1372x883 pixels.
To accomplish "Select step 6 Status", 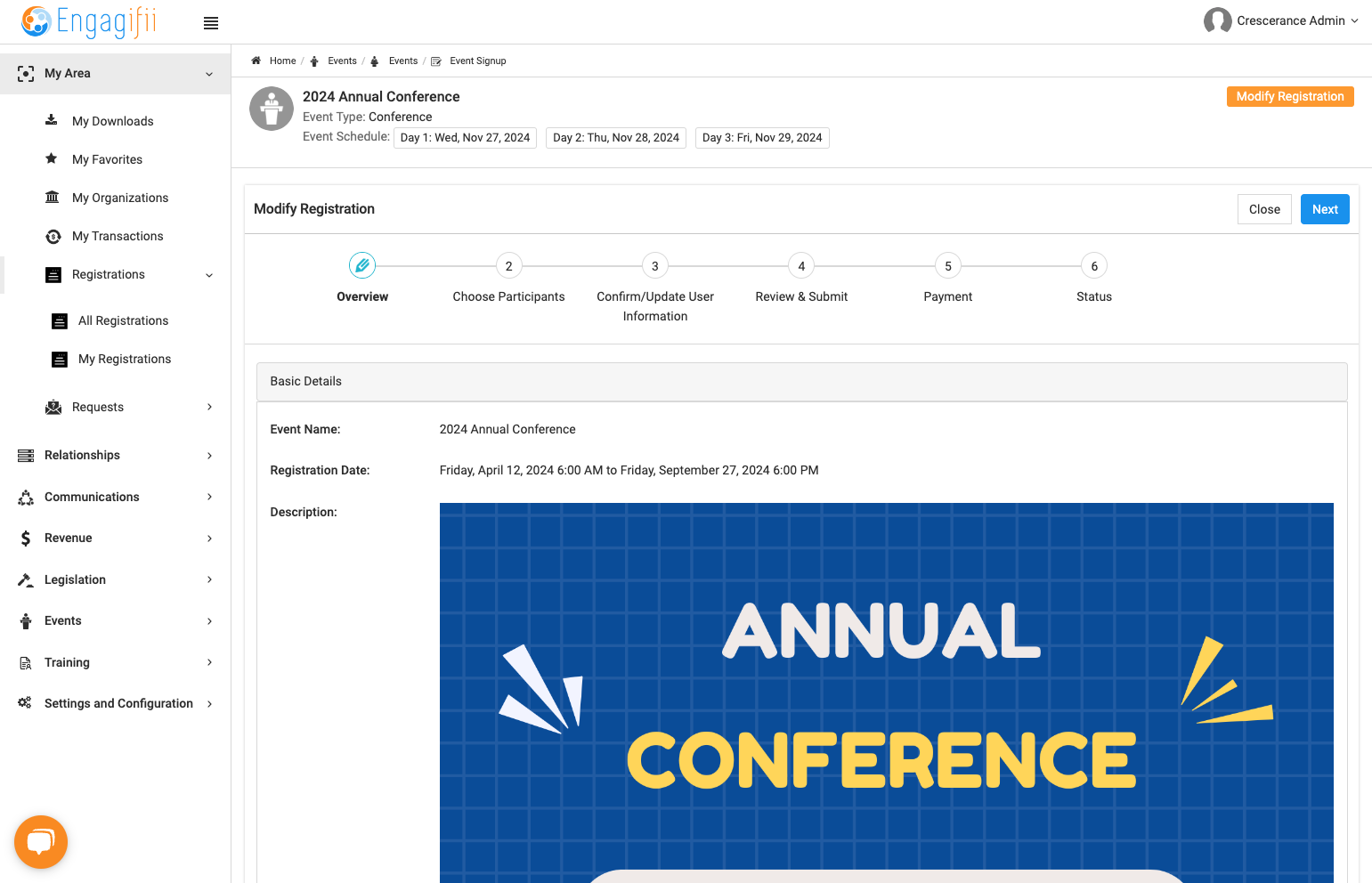I will point(1094,277).
